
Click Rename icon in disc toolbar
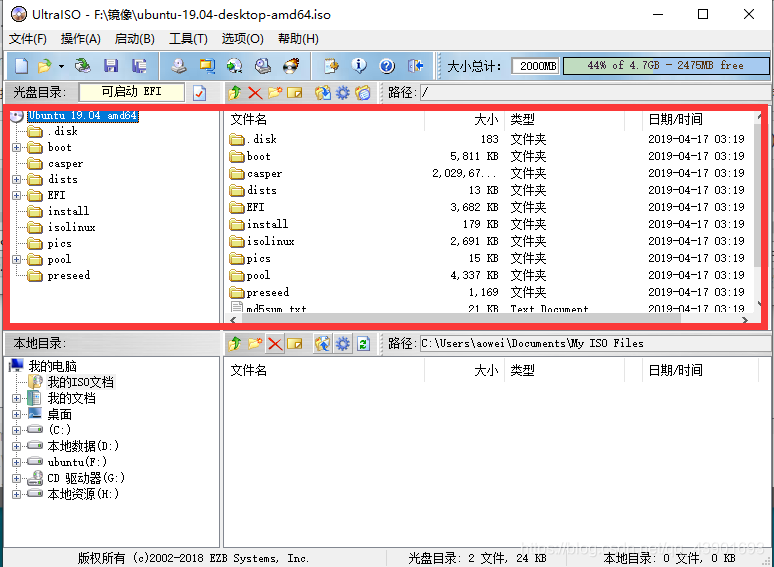tap(295, 93)
